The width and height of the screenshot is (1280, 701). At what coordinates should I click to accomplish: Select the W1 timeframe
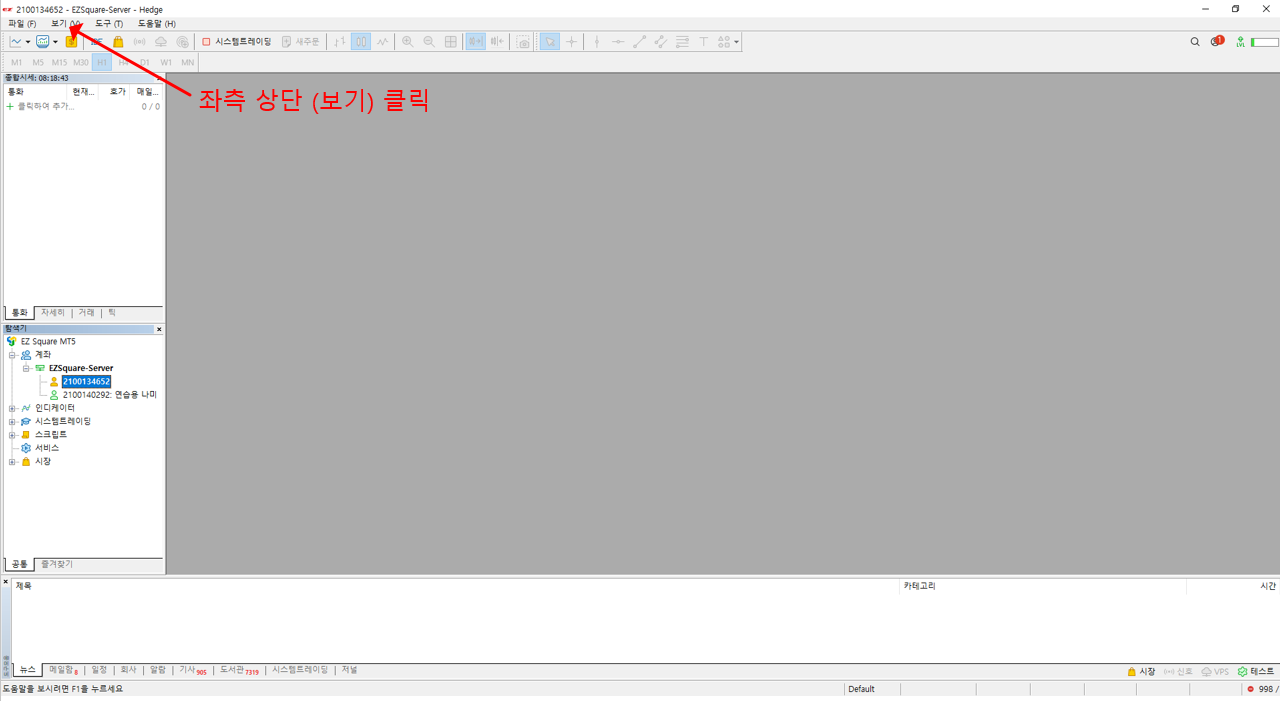click(166, 62)
